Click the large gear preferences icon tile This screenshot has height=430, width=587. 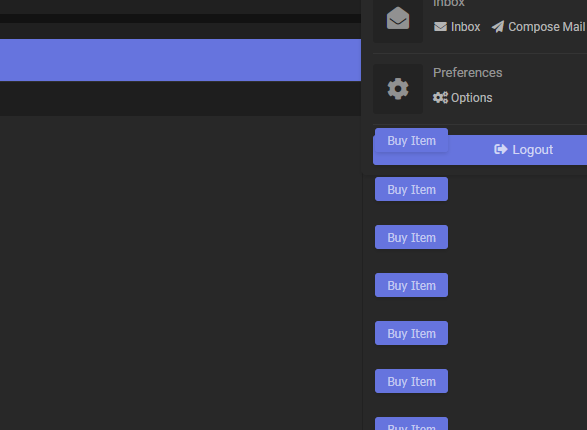point(398,89)
